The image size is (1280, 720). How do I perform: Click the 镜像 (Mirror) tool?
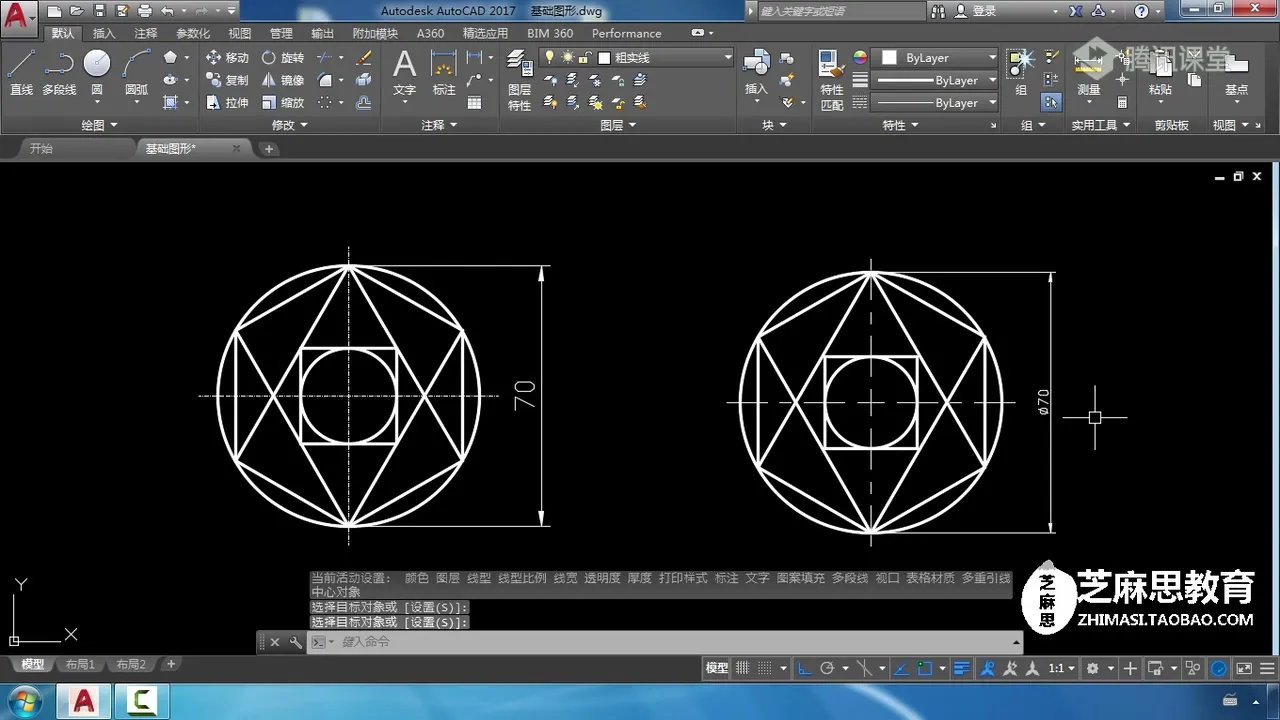(x=282, y=80)
